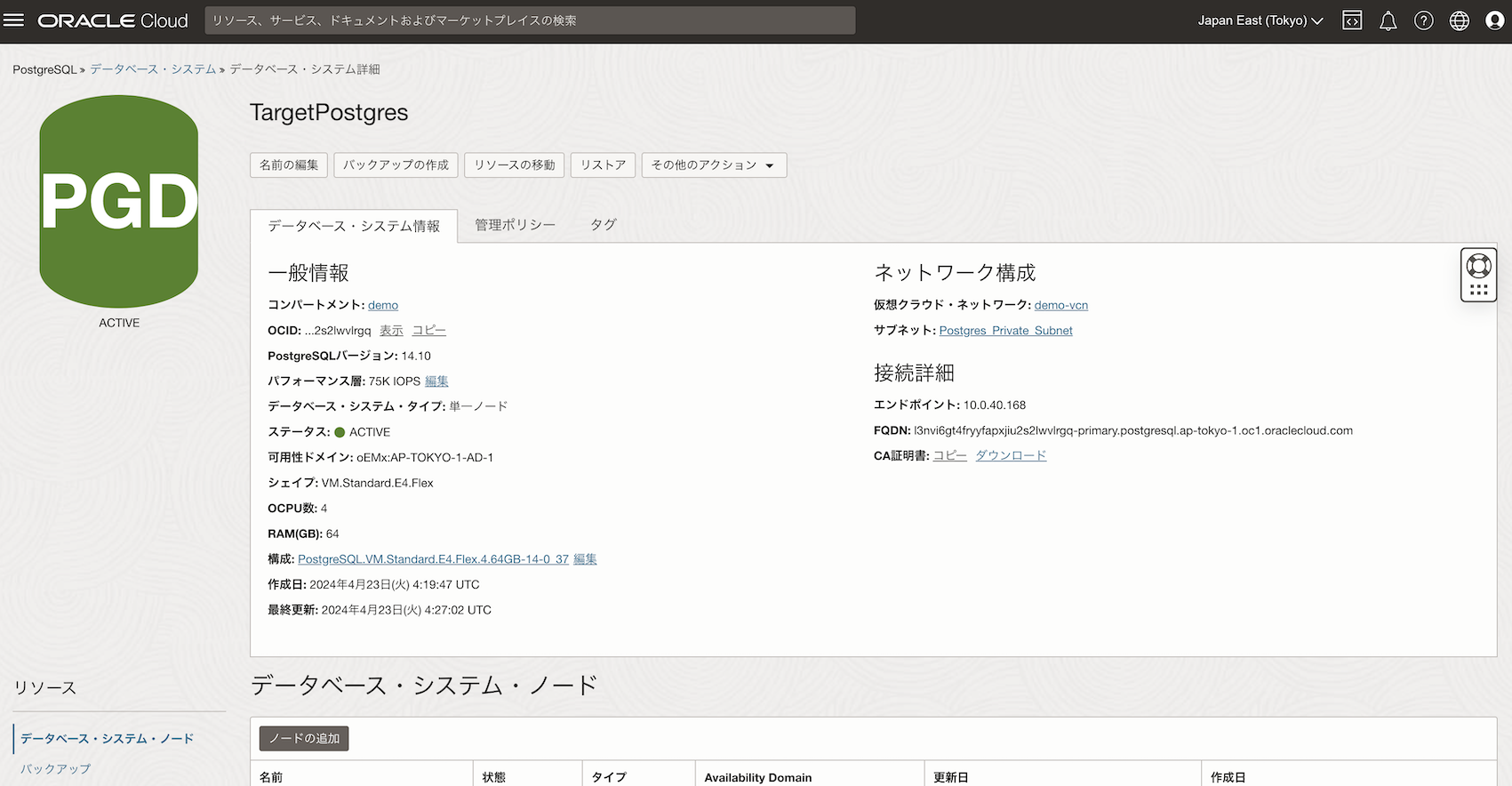The image size is (1512, 786).
Task: Click the FQDN hostname text
Action: [x=1133, y=430]
